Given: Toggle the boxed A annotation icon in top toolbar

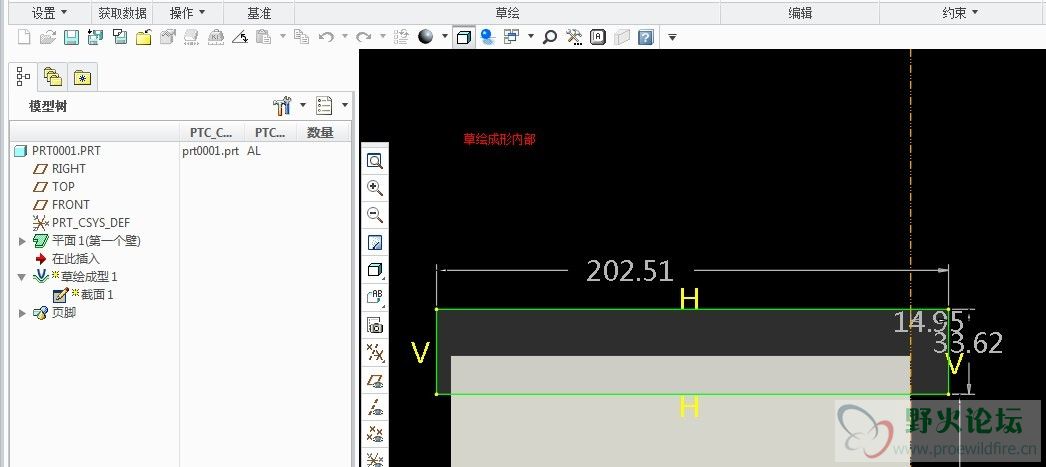Looking at the screenshot, I should (598, 37).
